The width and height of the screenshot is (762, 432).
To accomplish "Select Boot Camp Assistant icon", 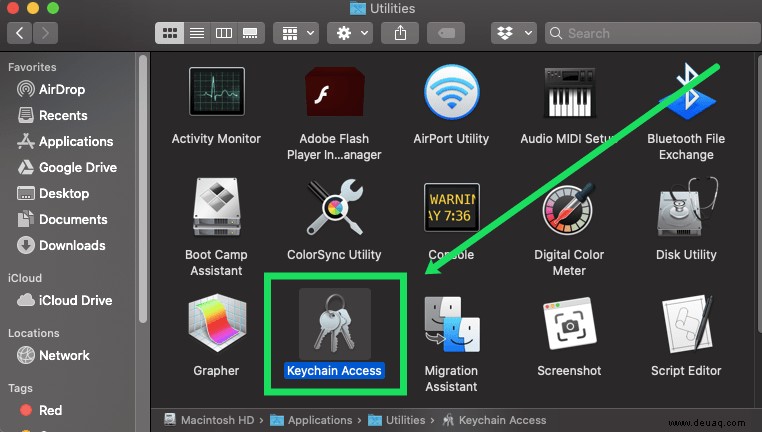I will (217, 207).
